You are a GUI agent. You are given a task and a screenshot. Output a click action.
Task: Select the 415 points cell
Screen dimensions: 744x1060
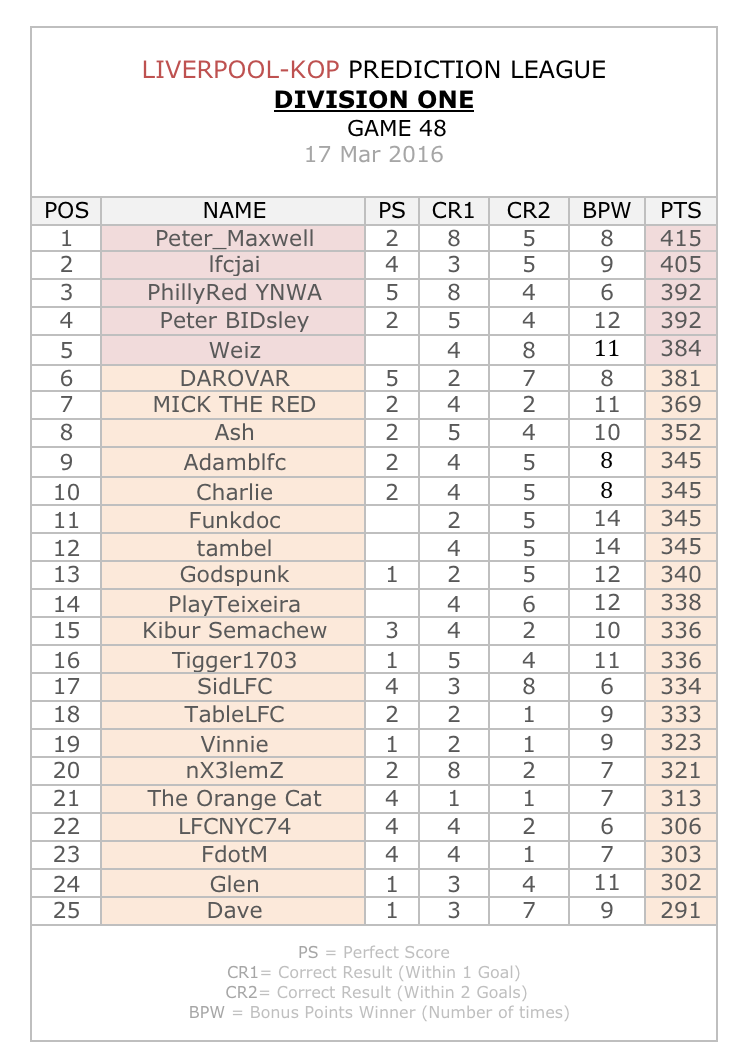(x=680, y=238)
